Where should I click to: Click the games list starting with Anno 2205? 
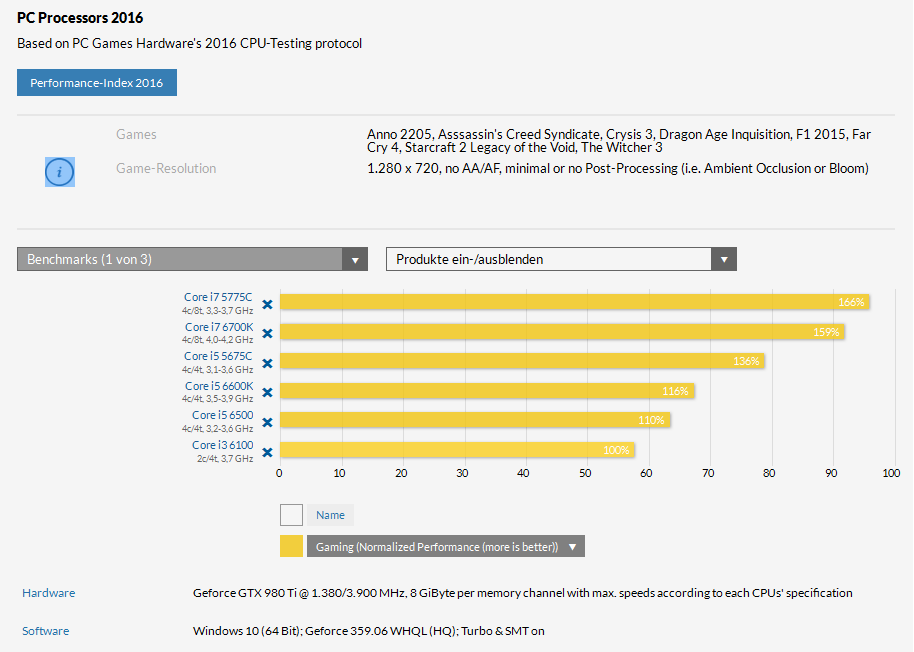(x=619, y=140)
